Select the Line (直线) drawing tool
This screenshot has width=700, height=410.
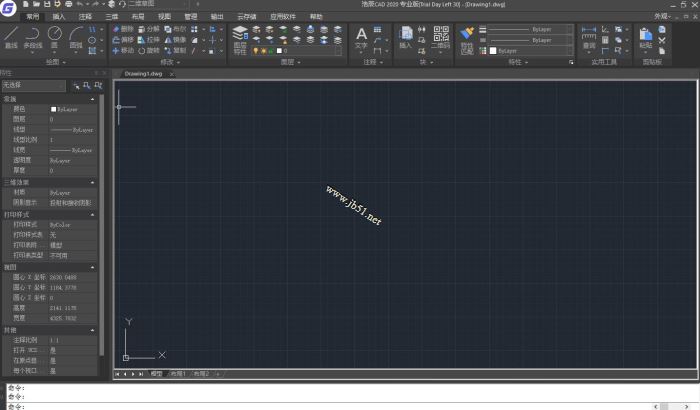click(x=11, y=37)
